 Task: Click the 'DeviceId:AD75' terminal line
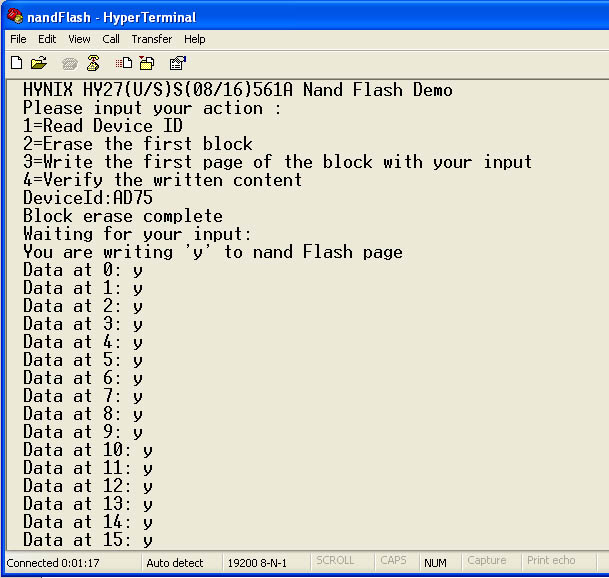pyautogui.click(x=88, y=198)
